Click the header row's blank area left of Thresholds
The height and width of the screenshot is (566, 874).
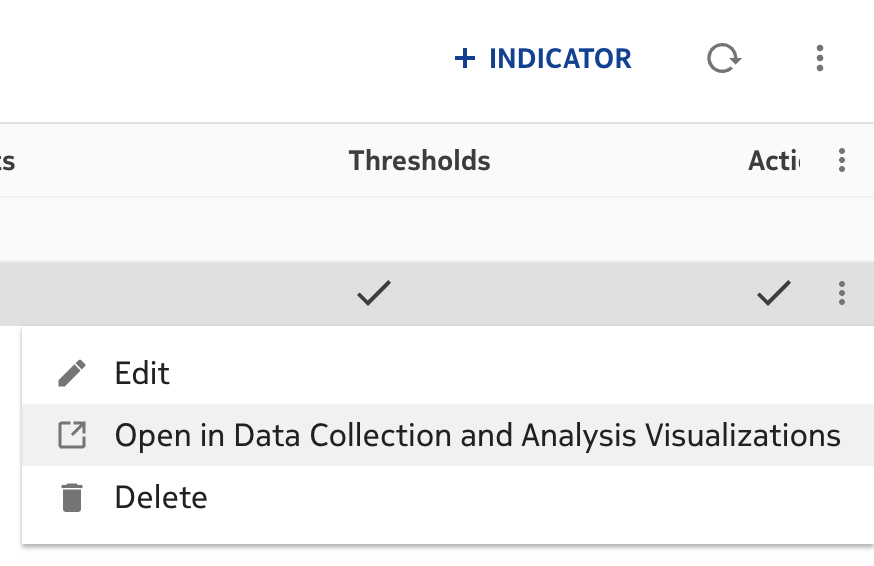tap(180, 160)
